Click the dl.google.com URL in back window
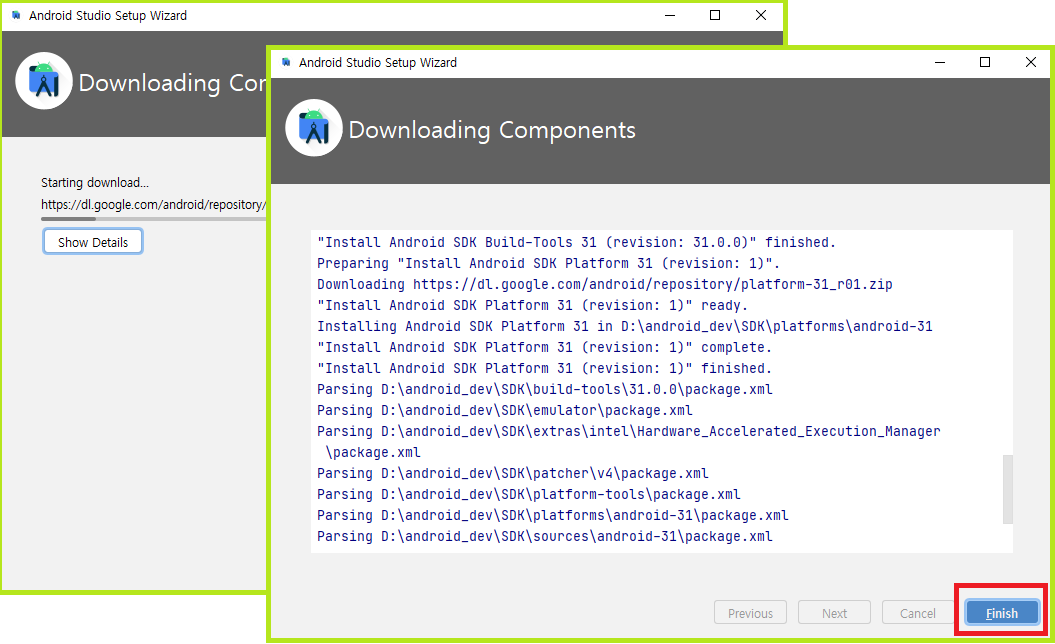 [153, 205]
